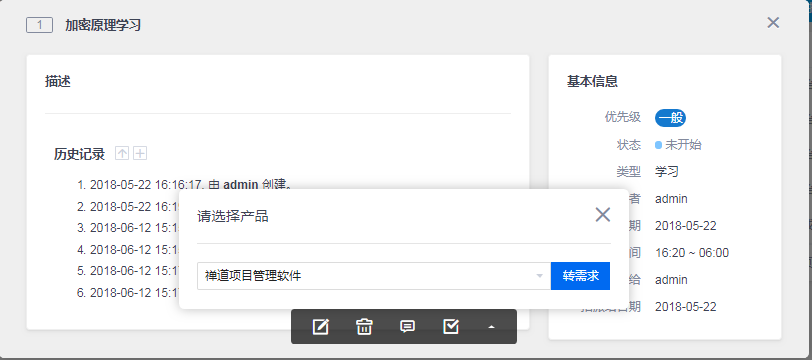The image size is (812, 360).
Task: Click the edit pencil icon in bottom toolbar
Action: (321, 327)
